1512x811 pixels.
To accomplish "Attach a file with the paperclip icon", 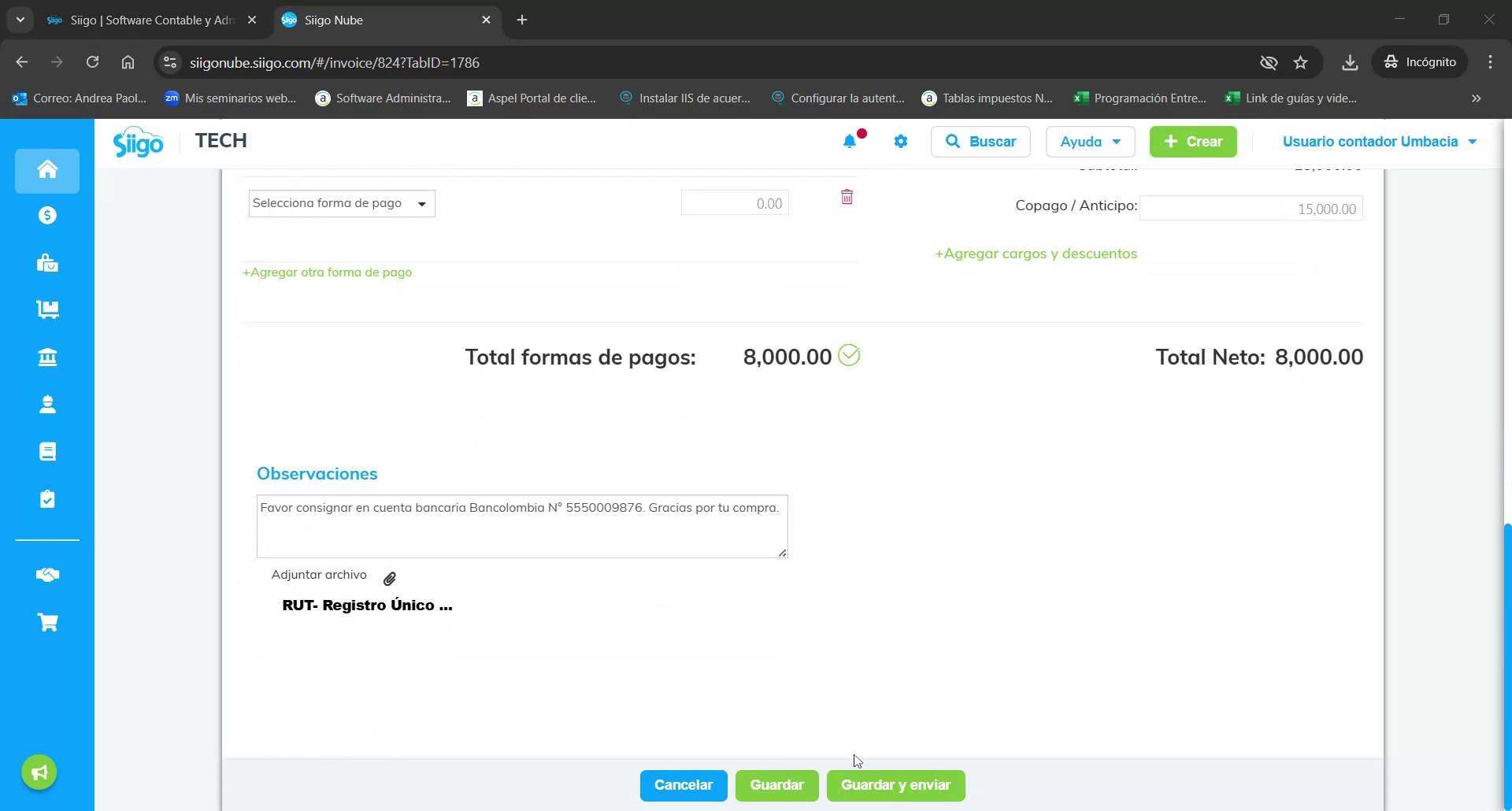I will click(x=390, y=578).
